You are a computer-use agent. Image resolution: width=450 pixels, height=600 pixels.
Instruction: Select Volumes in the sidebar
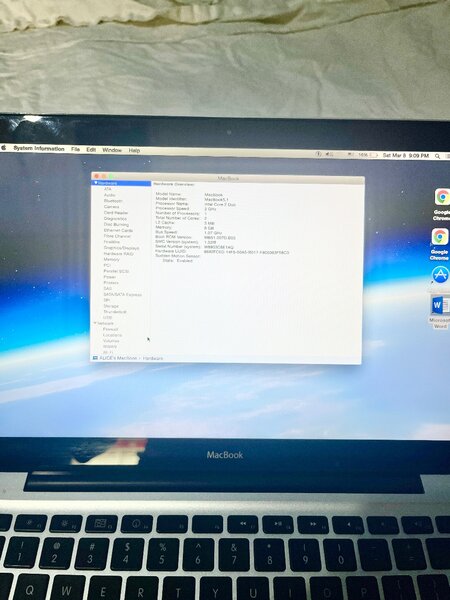point(111,341)
